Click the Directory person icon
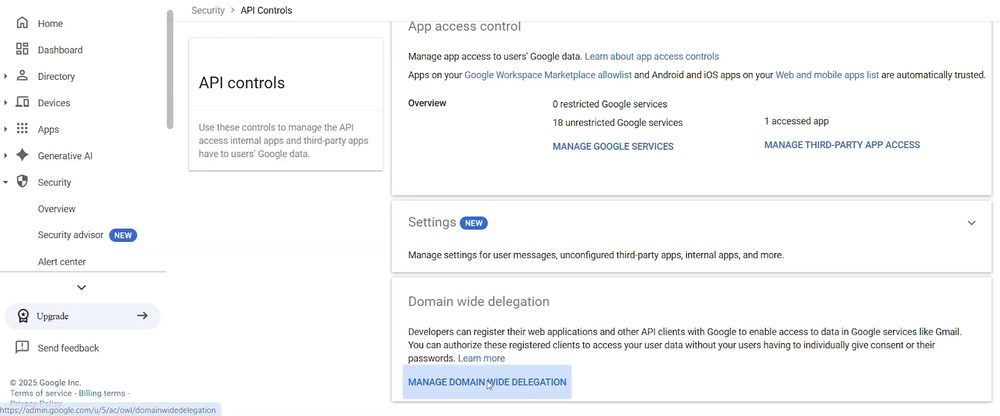This screenshot has width=1000, height=416. (22, 76)
